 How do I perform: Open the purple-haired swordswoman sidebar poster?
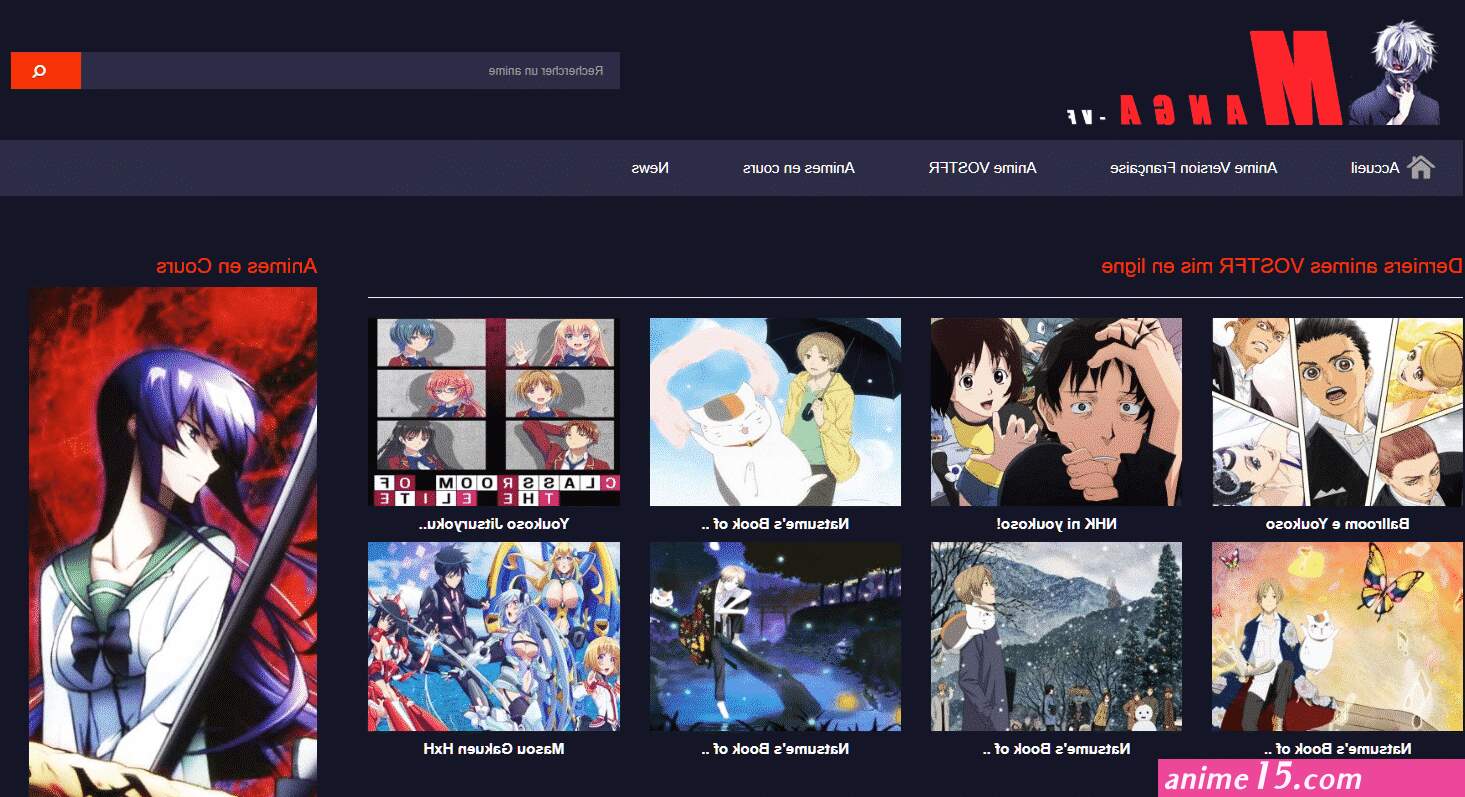coord(173,542)
